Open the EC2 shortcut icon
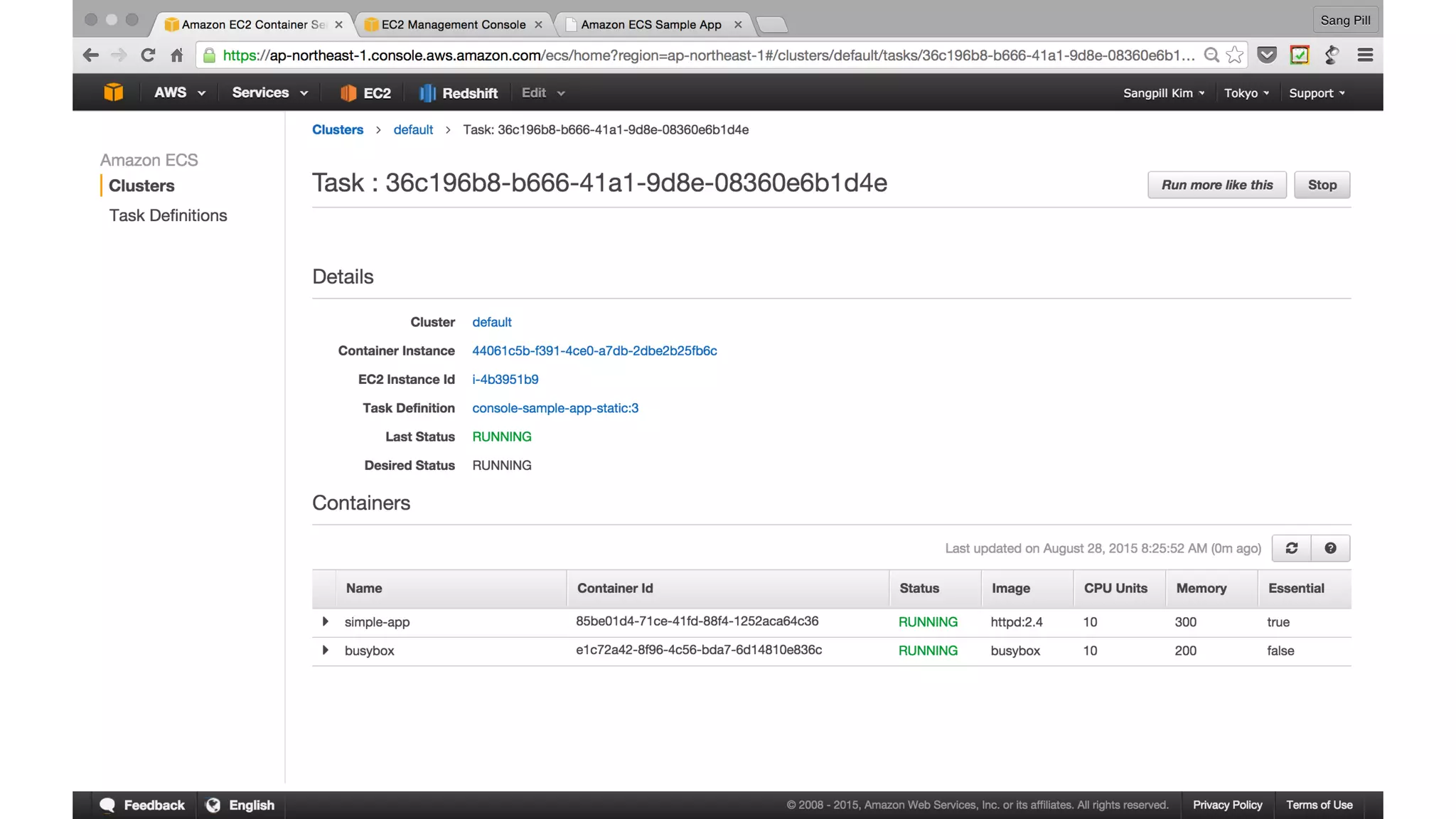1456x819 pixels. [365, 93]
